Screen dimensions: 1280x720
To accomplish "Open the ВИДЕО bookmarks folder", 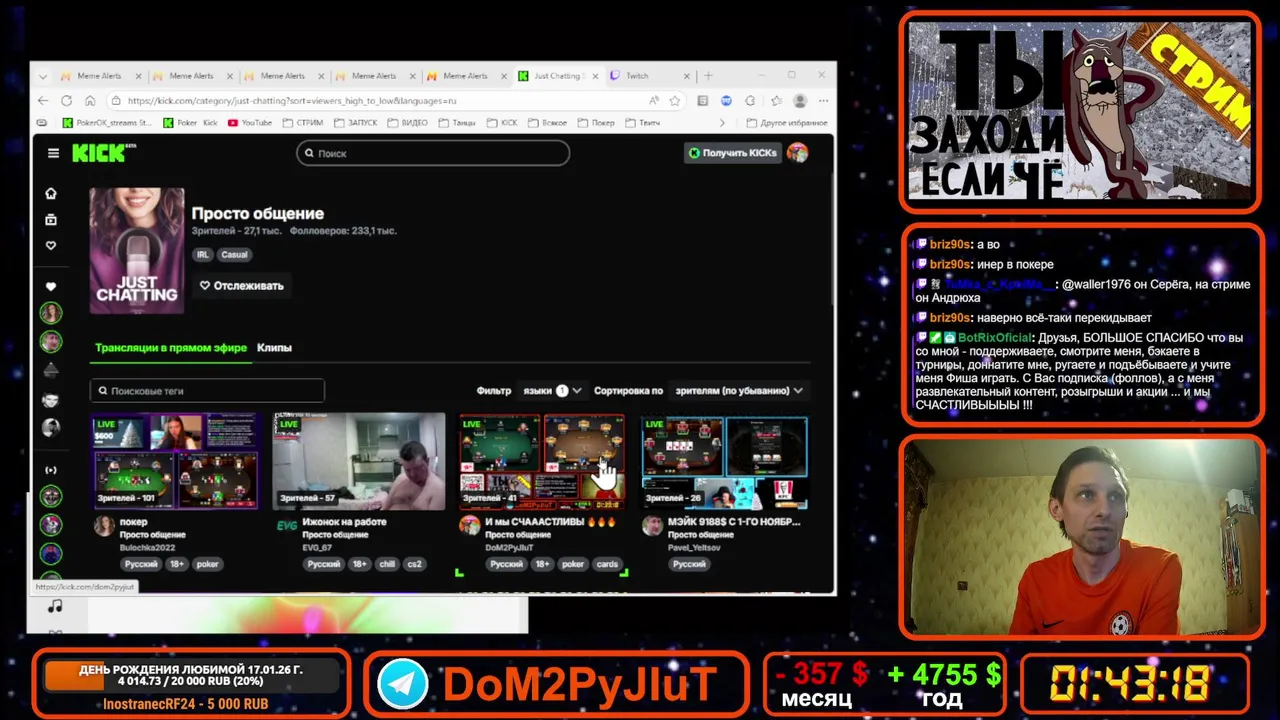I will click(407, 123).
